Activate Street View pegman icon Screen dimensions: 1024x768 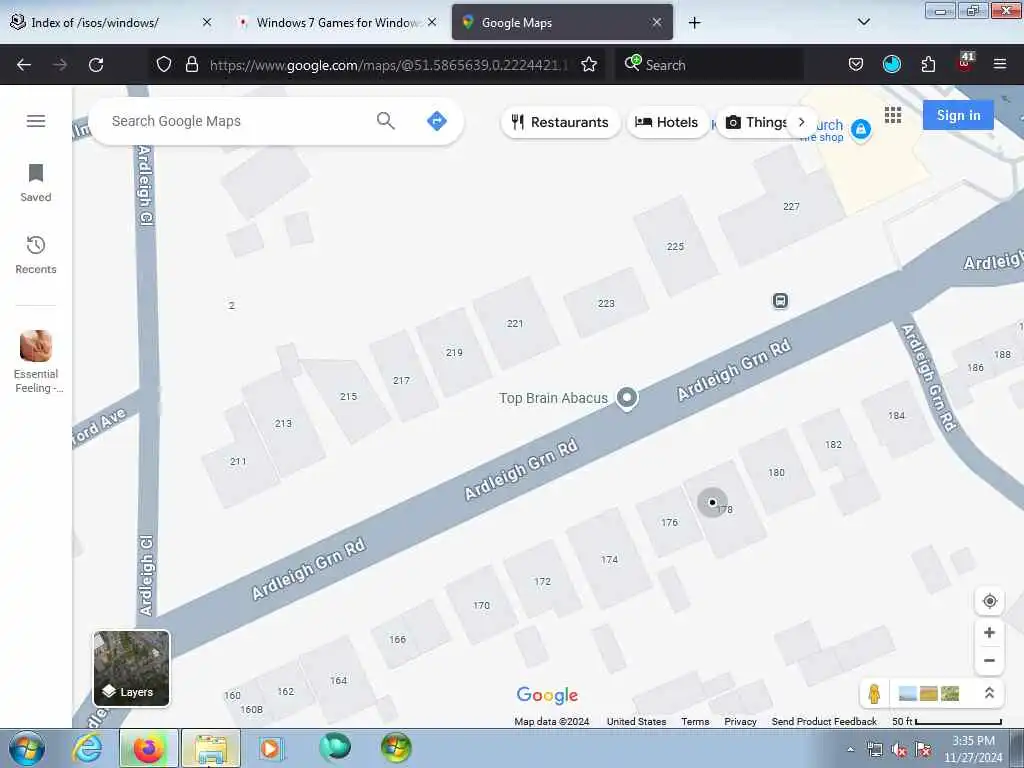tap(874, 694)
